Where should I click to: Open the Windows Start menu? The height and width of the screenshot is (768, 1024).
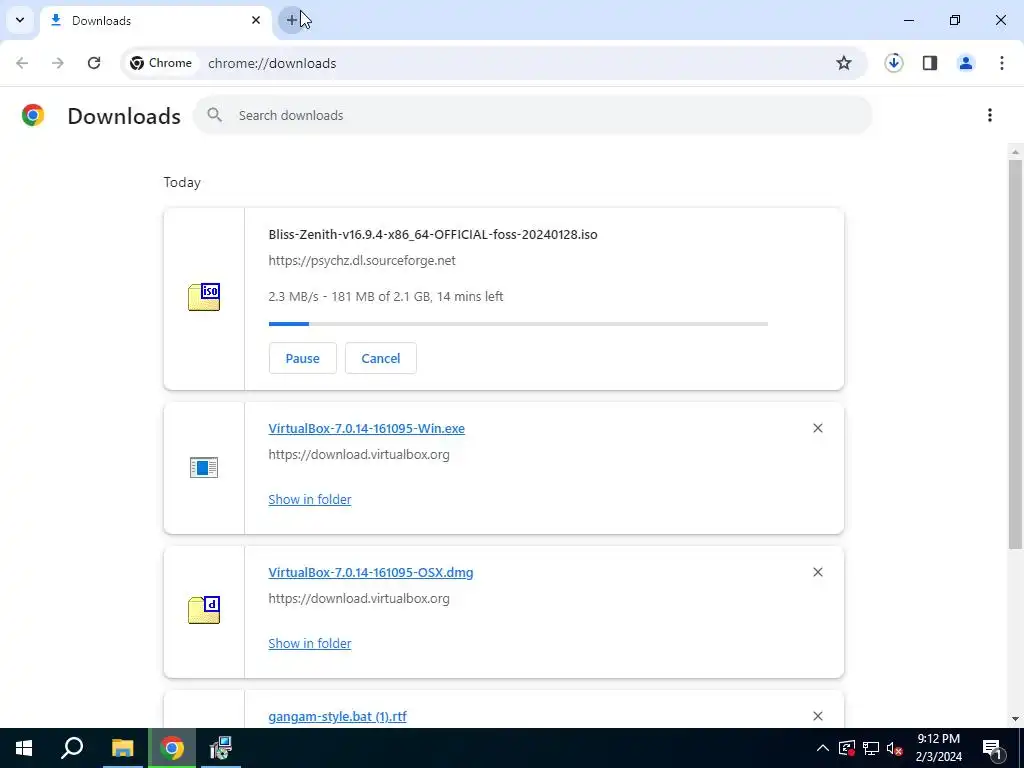tap(24, 748)
